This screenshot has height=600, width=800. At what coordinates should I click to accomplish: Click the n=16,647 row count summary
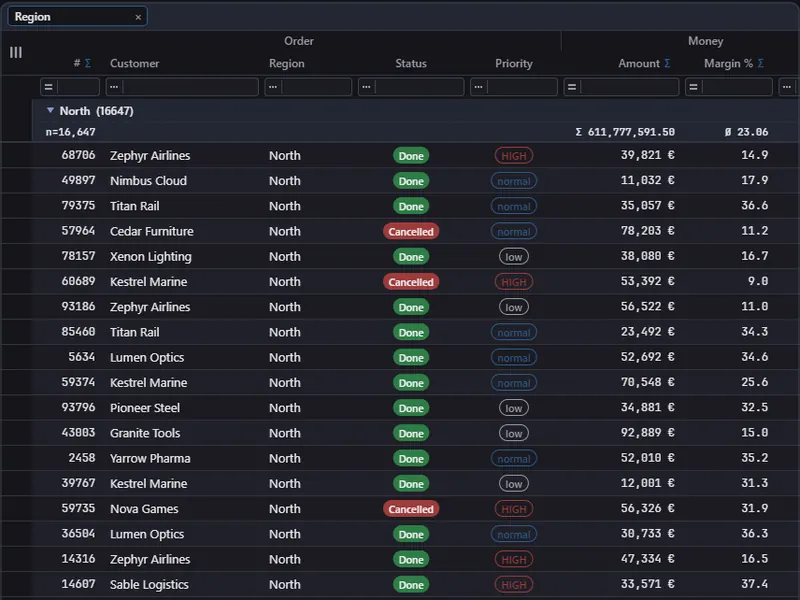[70, 132]
